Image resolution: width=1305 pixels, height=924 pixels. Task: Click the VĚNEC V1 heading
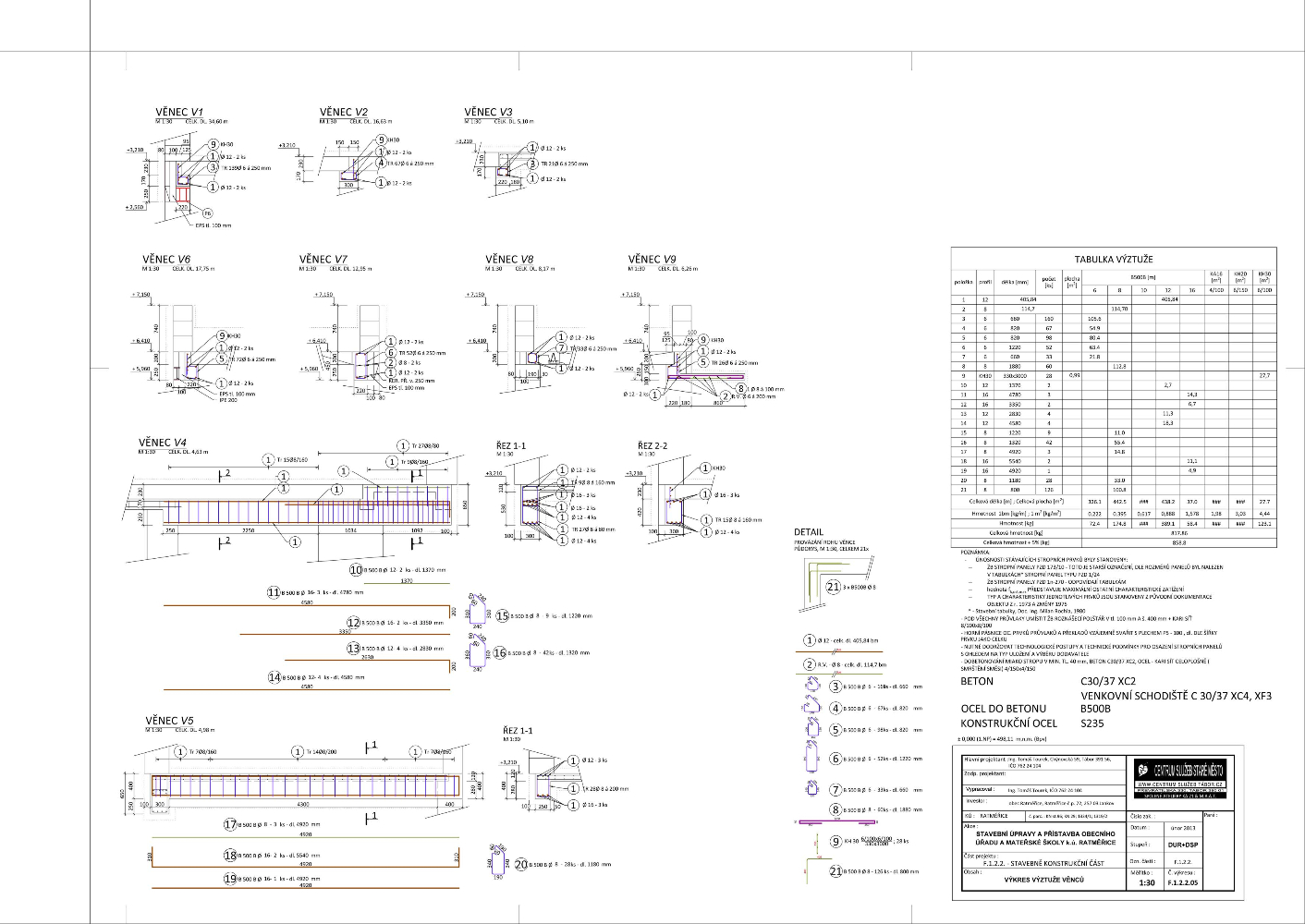178,112
